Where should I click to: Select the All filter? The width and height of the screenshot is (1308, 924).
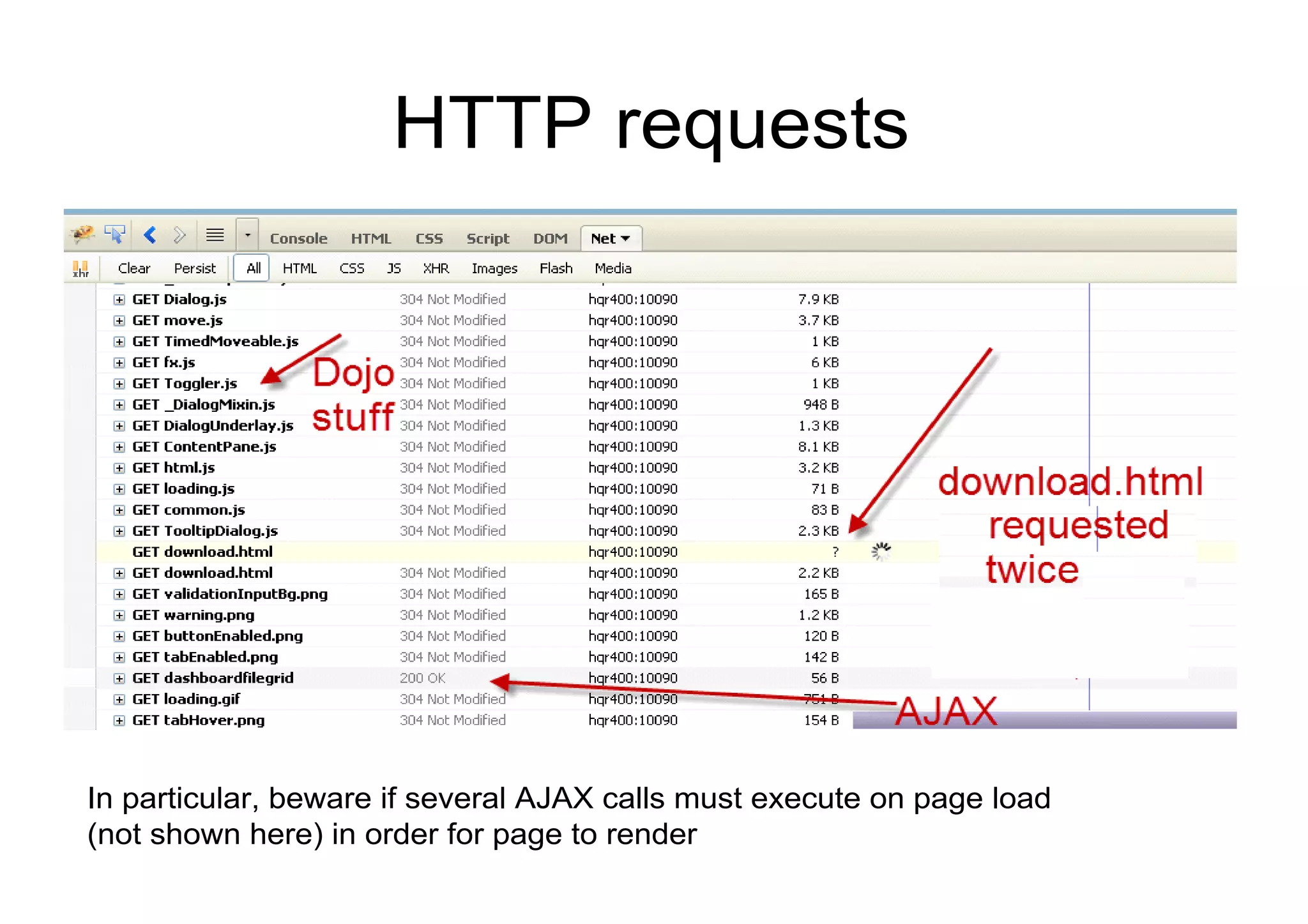pyautogui.click(x=253, y=268)
